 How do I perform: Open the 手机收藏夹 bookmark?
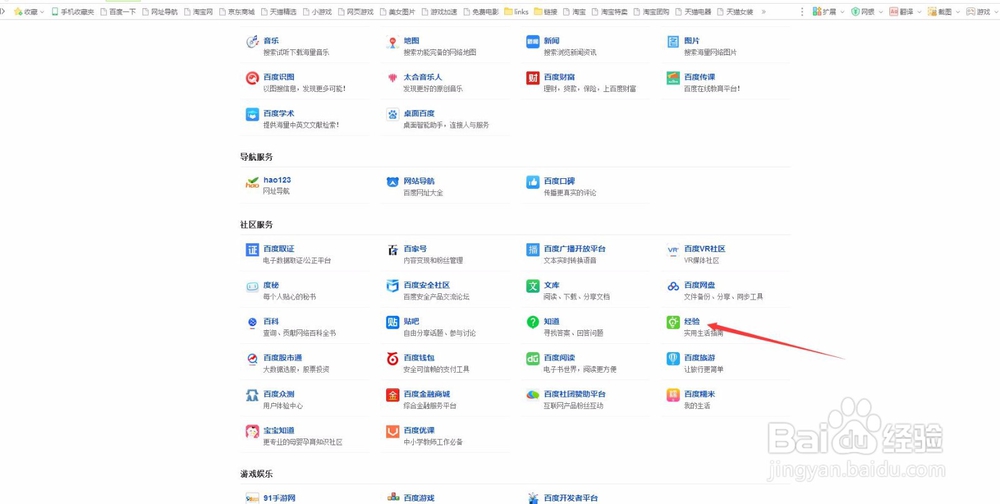(72, 11)
